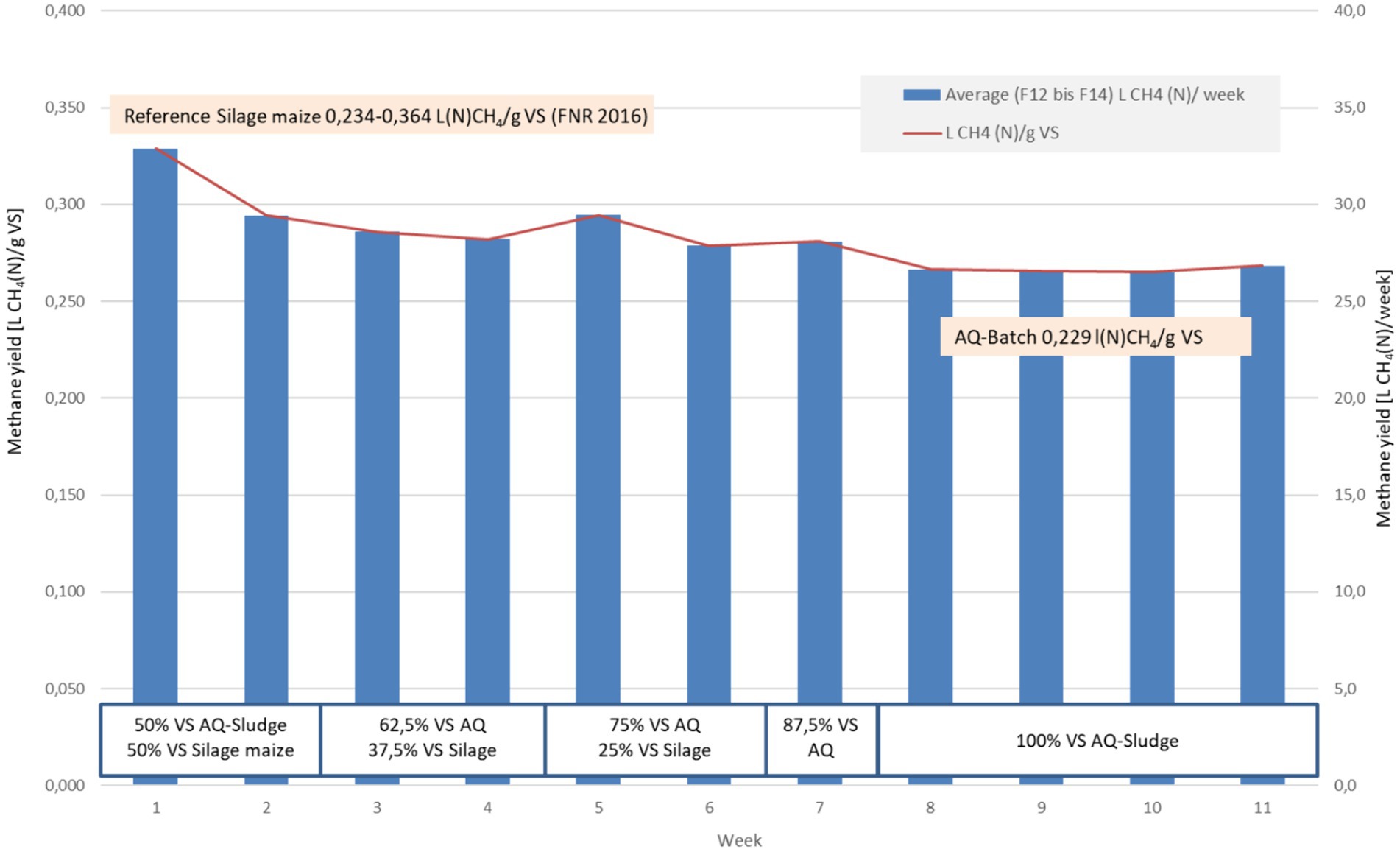Screen dimensions: 1400x852
Task: Click x-axis week label 2
Action: (x=266, y=808)
